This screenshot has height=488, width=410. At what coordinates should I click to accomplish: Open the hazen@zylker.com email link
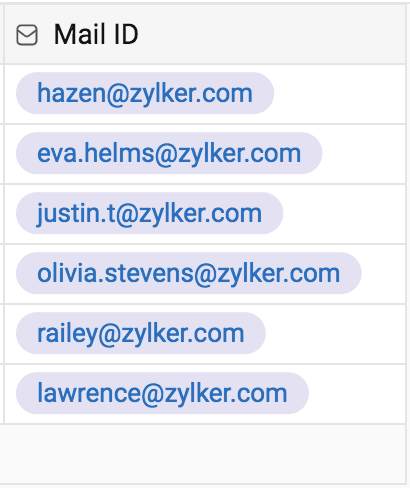tap(145, 93)
